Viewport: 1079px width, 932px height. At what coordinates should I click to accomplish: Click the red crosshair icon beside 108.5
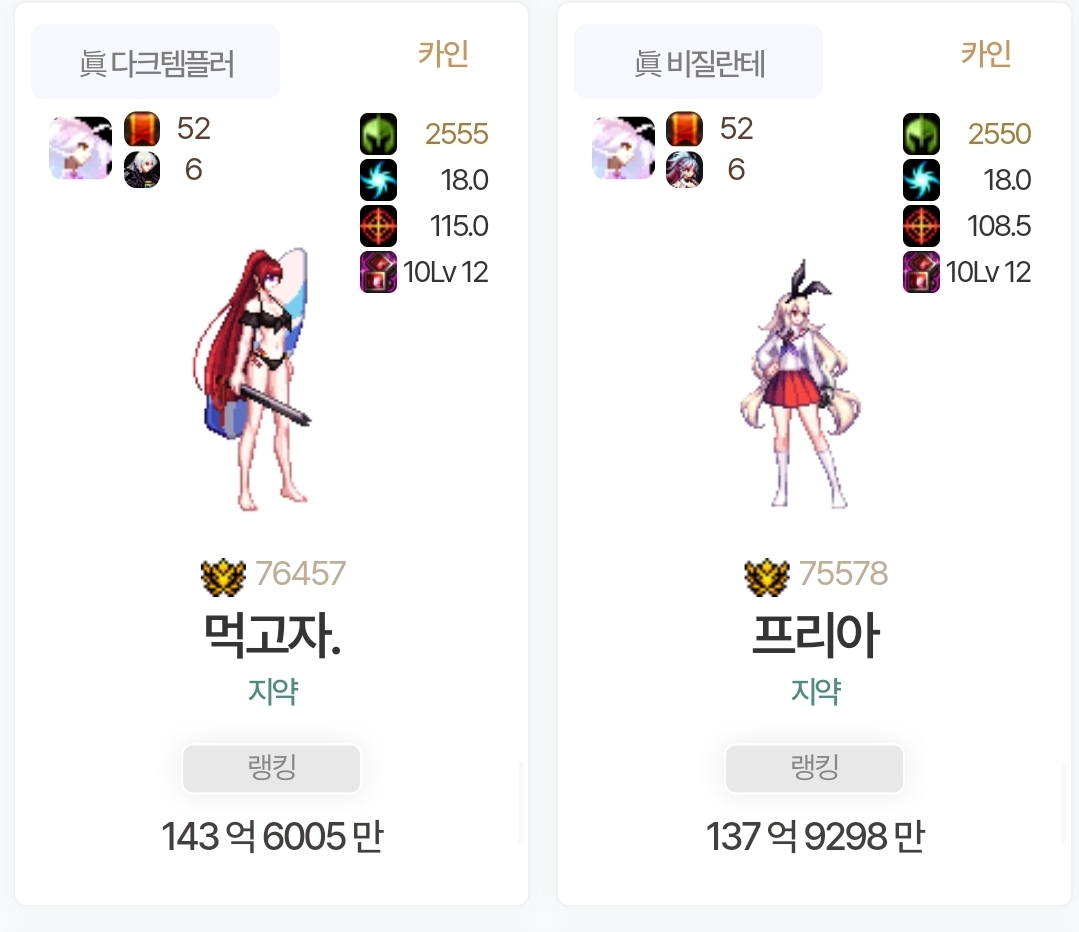pyautogui.click(x=921, y=226)
